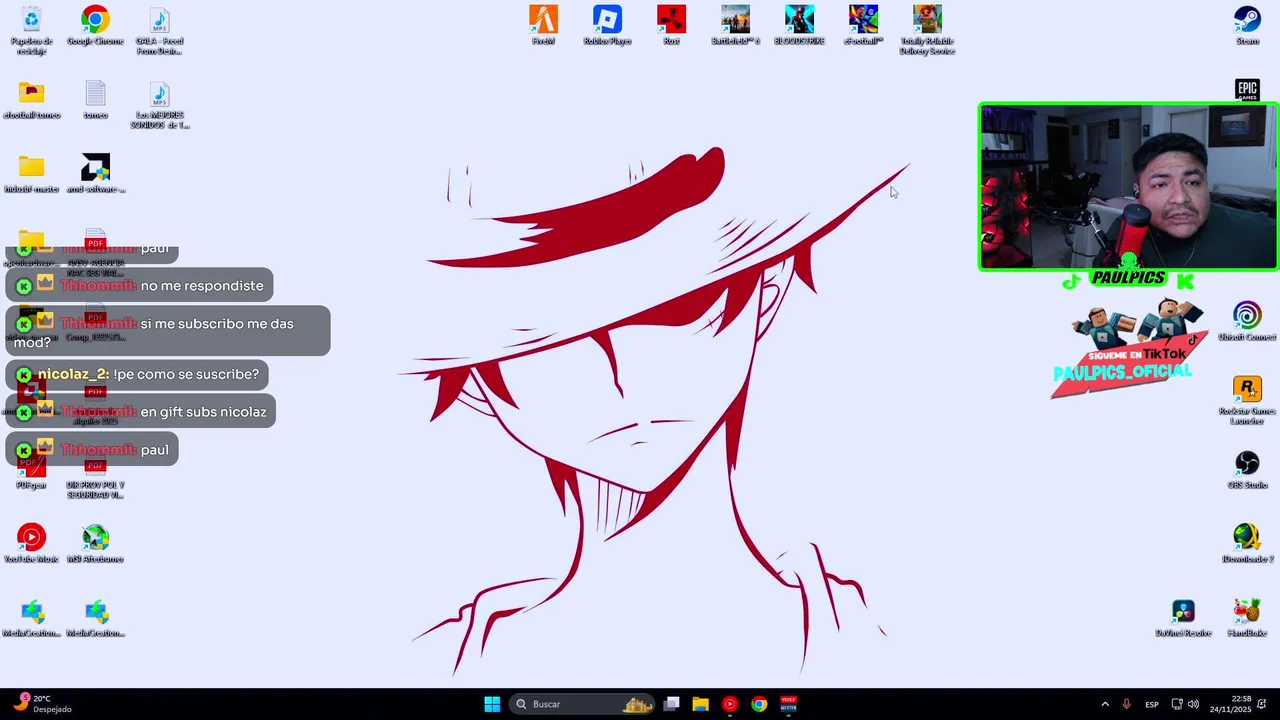The height and width of the screenshot is (720, 1280).
Task: Select the Google Chrome desktop shortcut
Action: click(x=95, y=26)
